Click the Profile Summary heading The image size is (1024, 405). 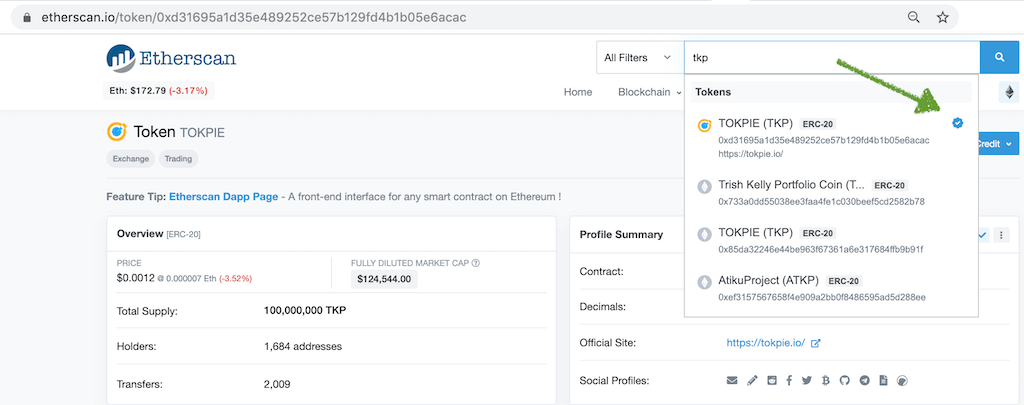621,234
